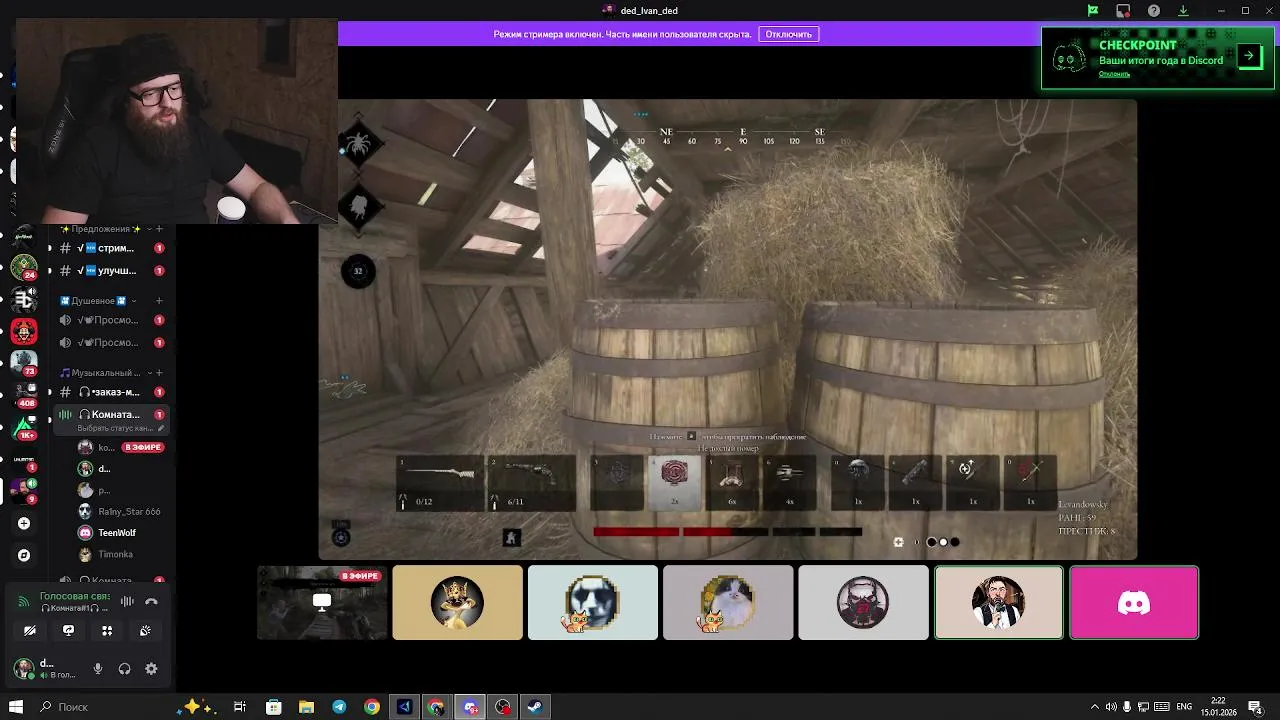
Task: Open Discord quests flag icon in title bar
Action: (1093, 11)
